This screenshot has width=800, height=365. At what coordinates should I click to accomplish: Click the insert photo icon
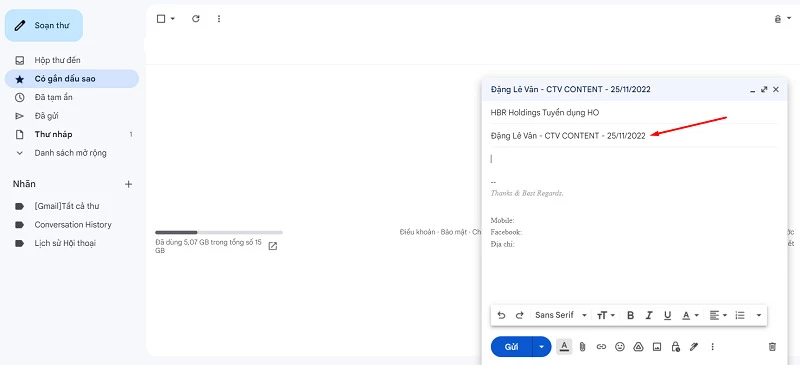point(657,347)
